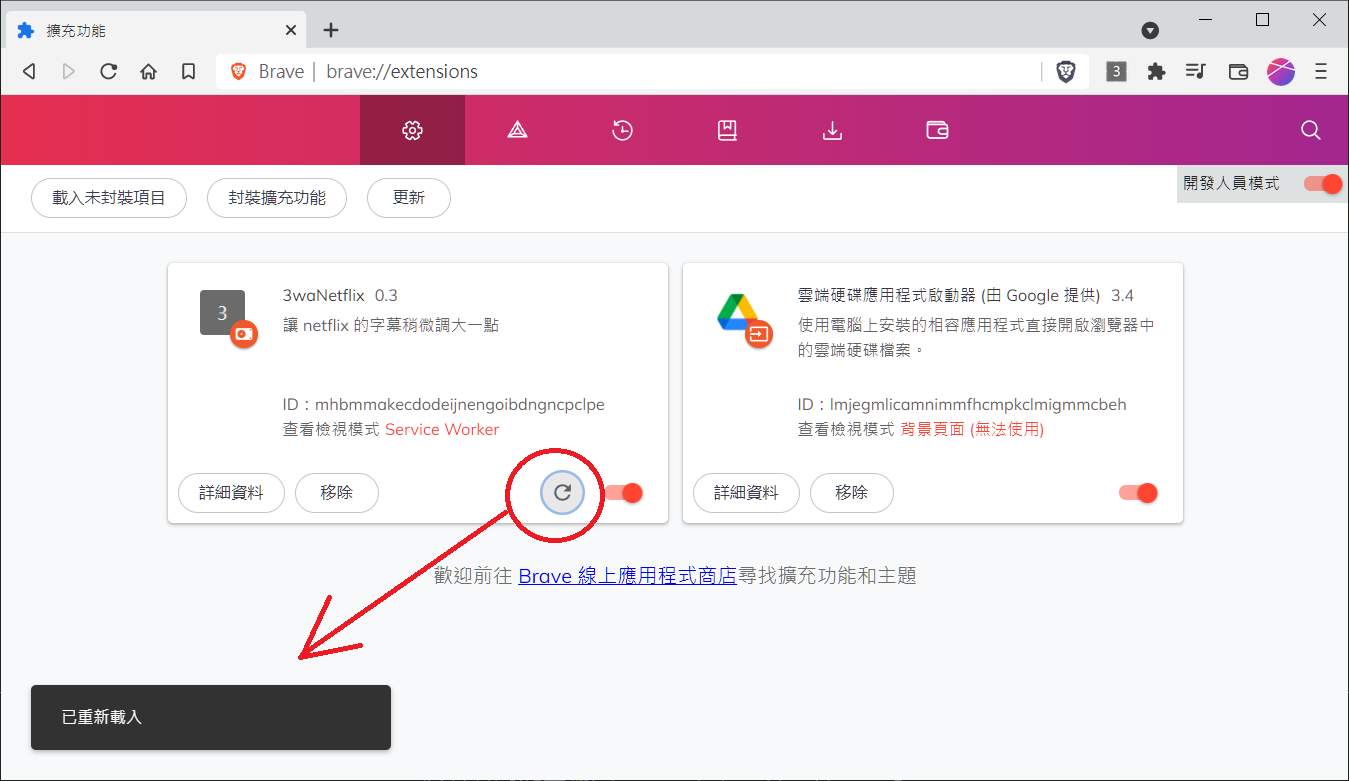Click the 雲端硬碟應用程式啟動器 title text
Image resolution: width=1349 pixels, height=781 pixels.
(949, 295)
